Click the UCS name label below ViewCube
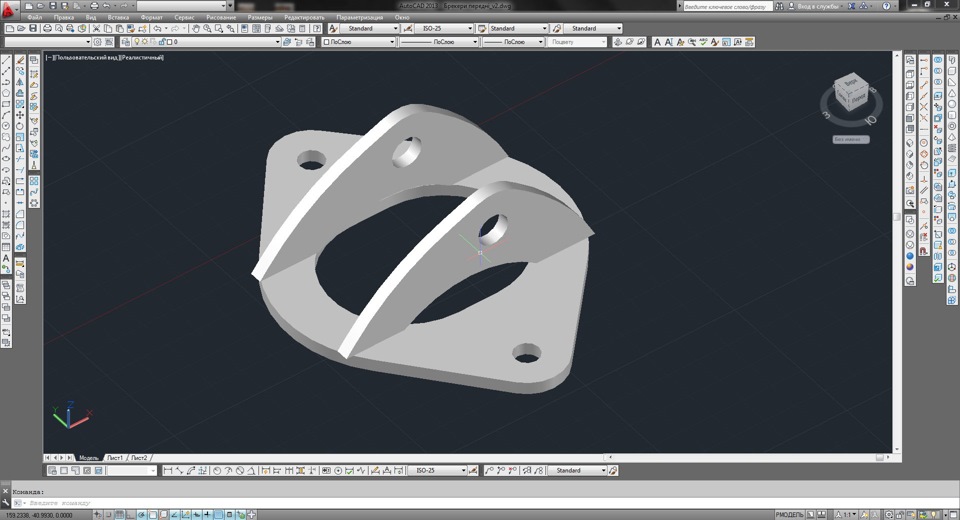The width and height of the screenshot is (960, 520). [851, 140]
